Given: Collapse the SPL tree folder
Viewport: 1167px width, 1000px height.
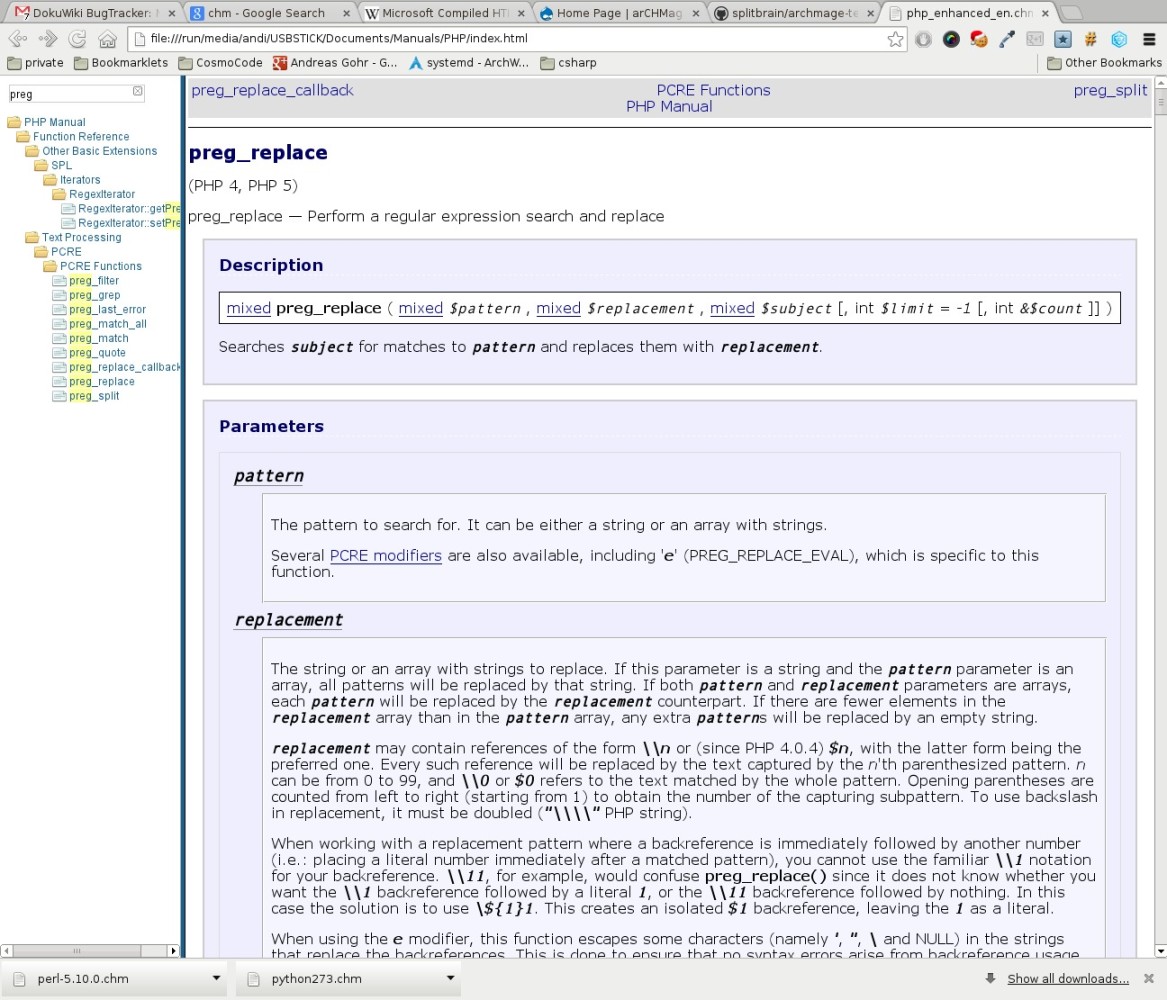Looking at the screenshot, I should click(41, 165).
